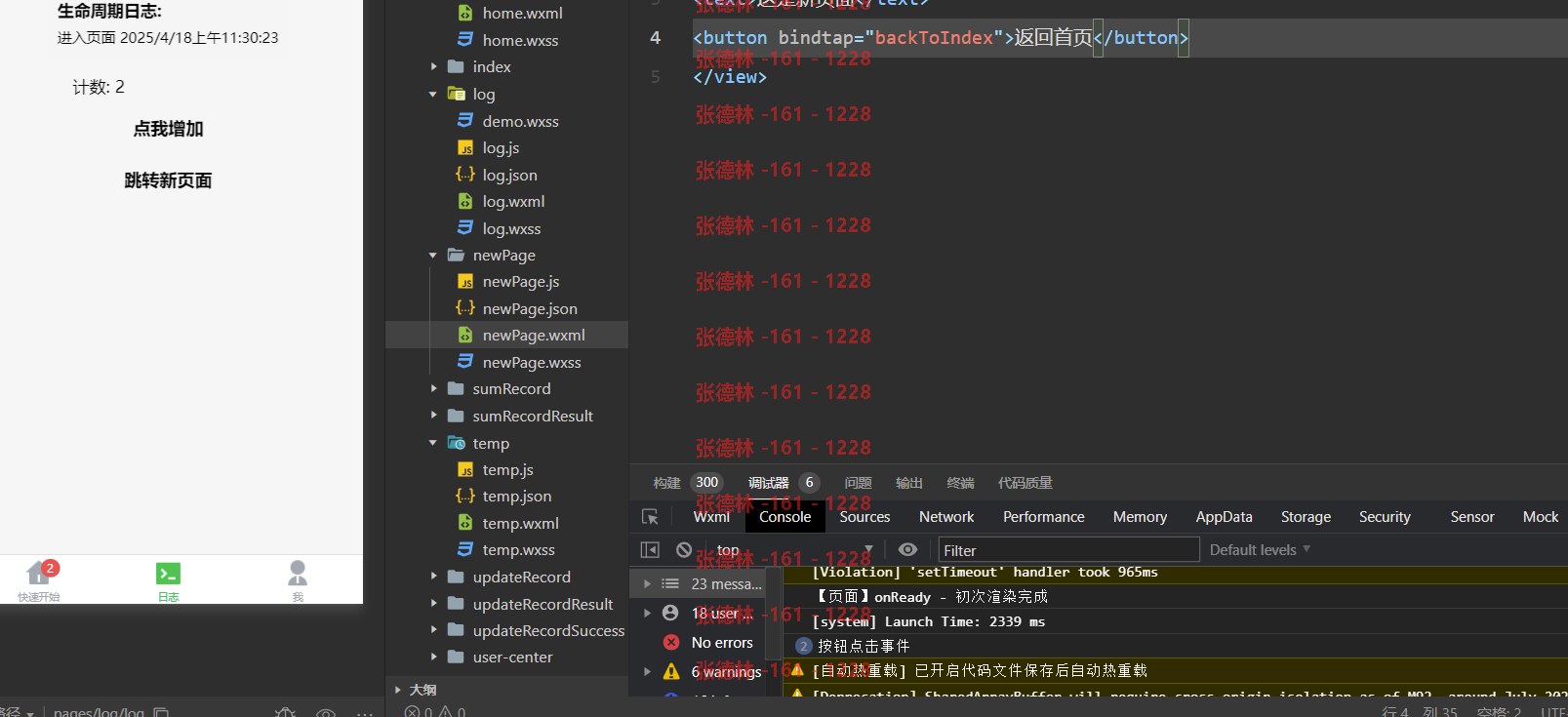This screenshot has height=717, width=1568.
Task: Click the newPage.js JavaScript icon
Action: 465,281
